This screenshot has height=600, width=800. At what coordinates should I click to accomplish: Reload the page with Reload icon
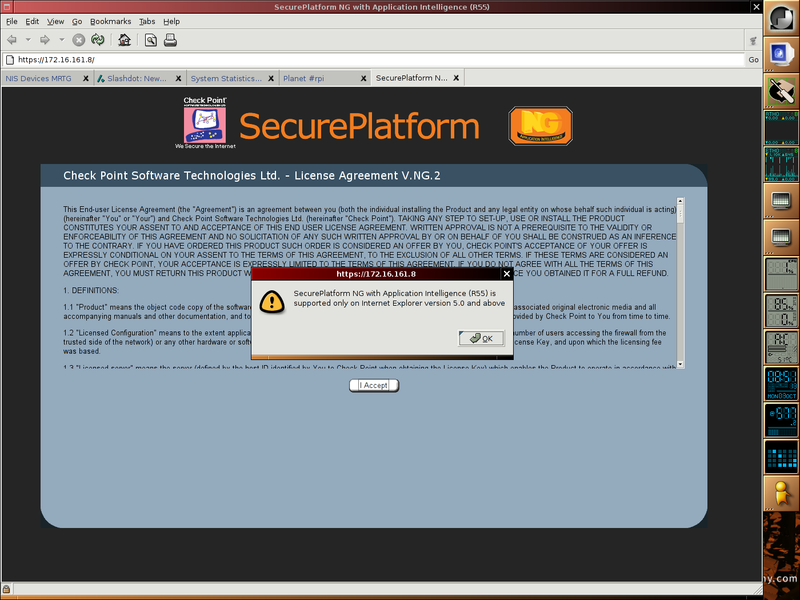pos(97,40)
